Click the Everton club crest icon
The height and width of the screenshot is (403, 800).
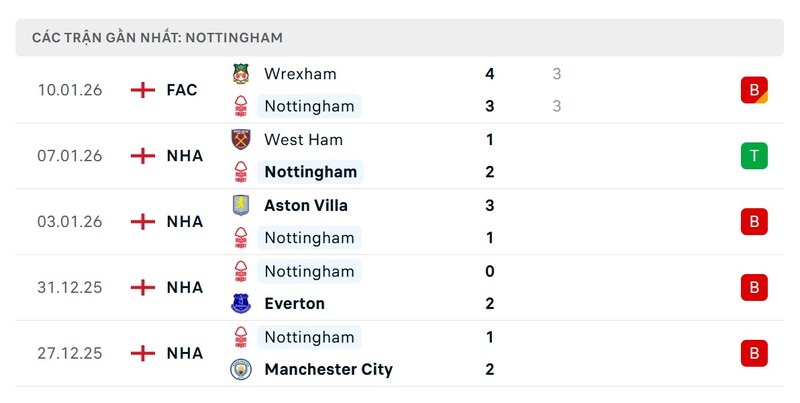240,304
